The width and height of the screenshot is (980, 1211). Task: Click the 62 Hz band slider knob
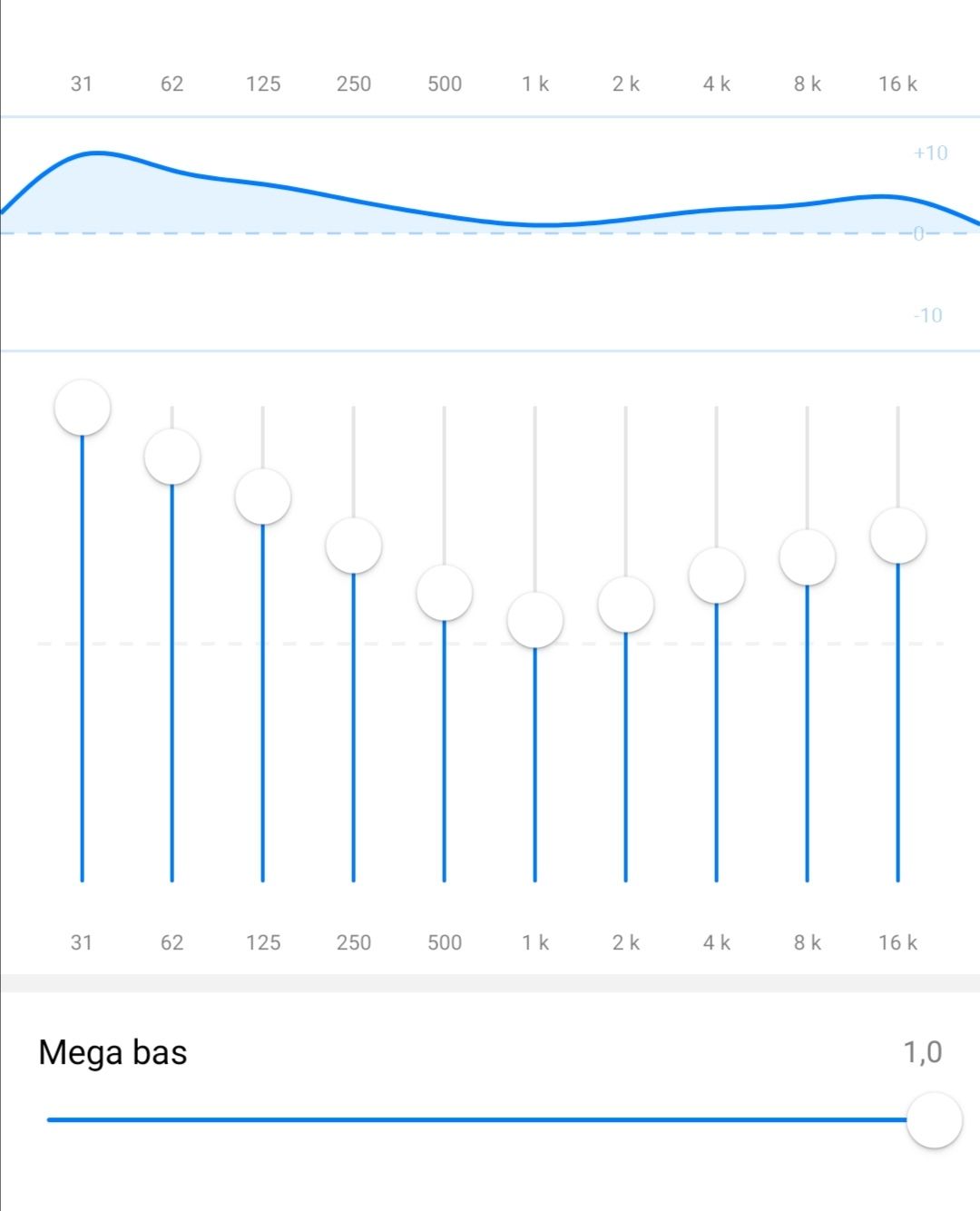172,457
